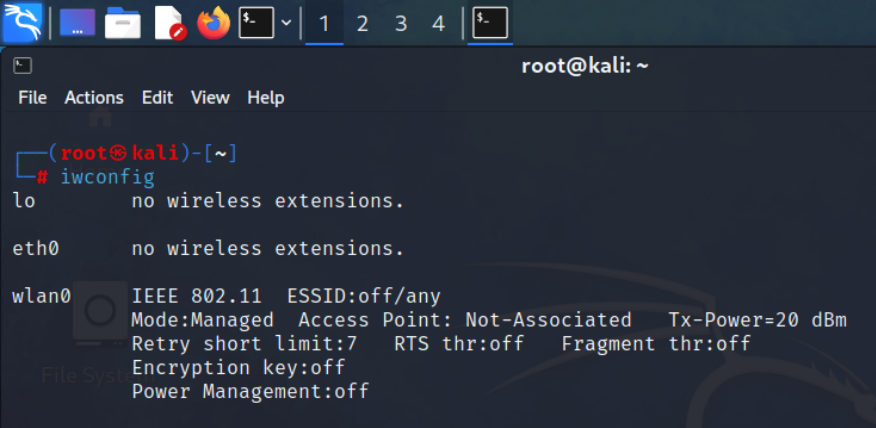Click the root@kali title bar

(585, 66)
